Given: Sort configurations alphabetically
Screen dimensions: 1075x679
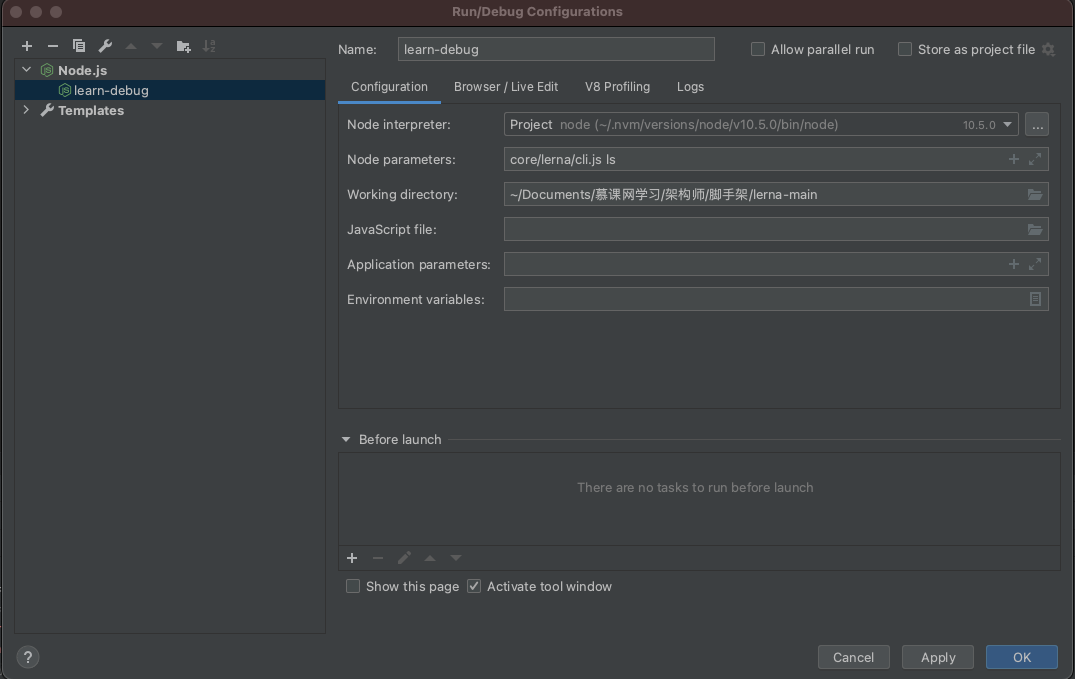Looking at the screenshot, I should [209, 46].
